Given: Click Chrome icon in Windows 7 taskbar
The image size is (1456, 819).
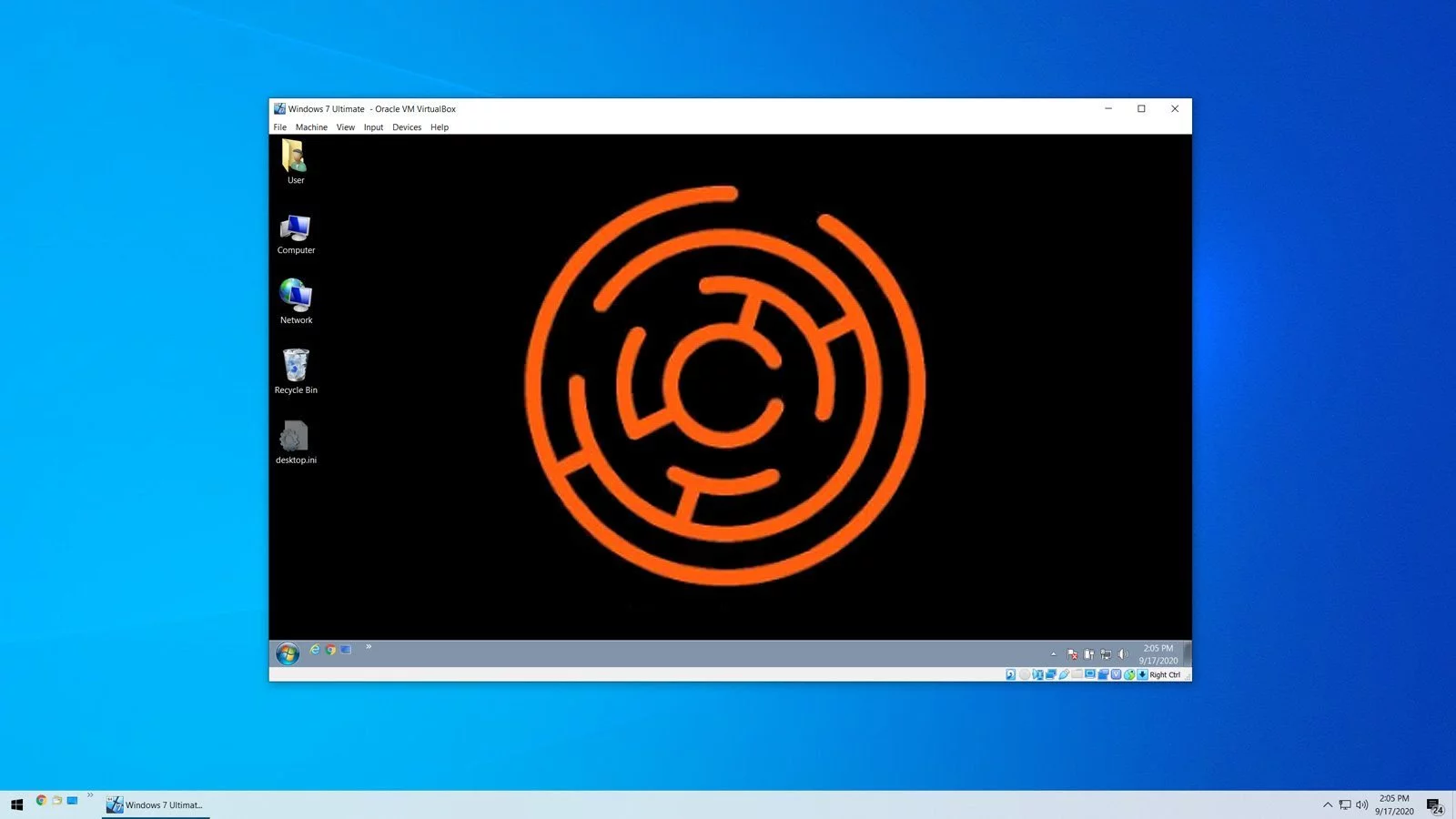Looking at the screenshot, I should 330,650.
